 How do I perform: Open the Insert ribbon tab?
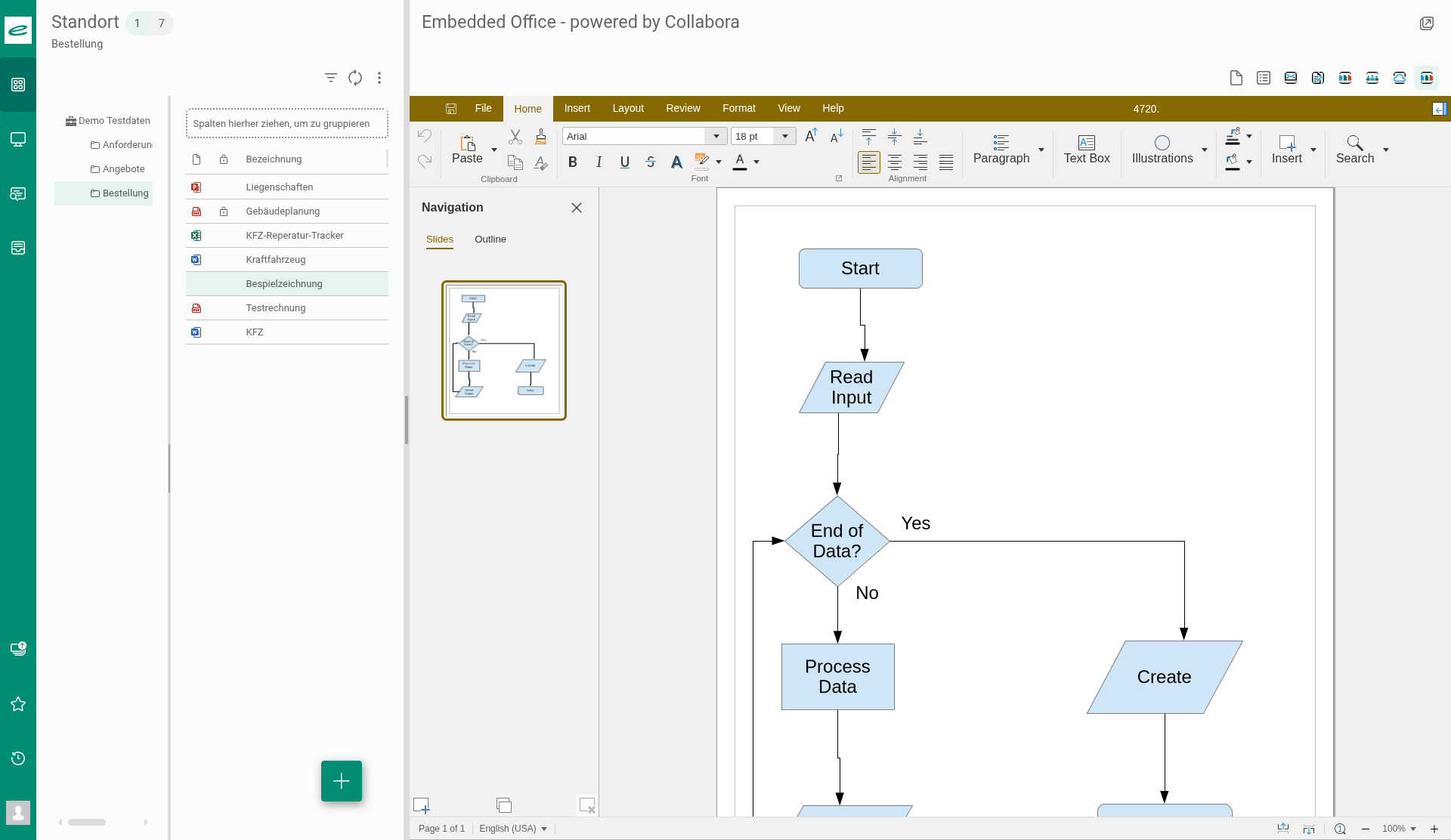(x=577, y=109)
